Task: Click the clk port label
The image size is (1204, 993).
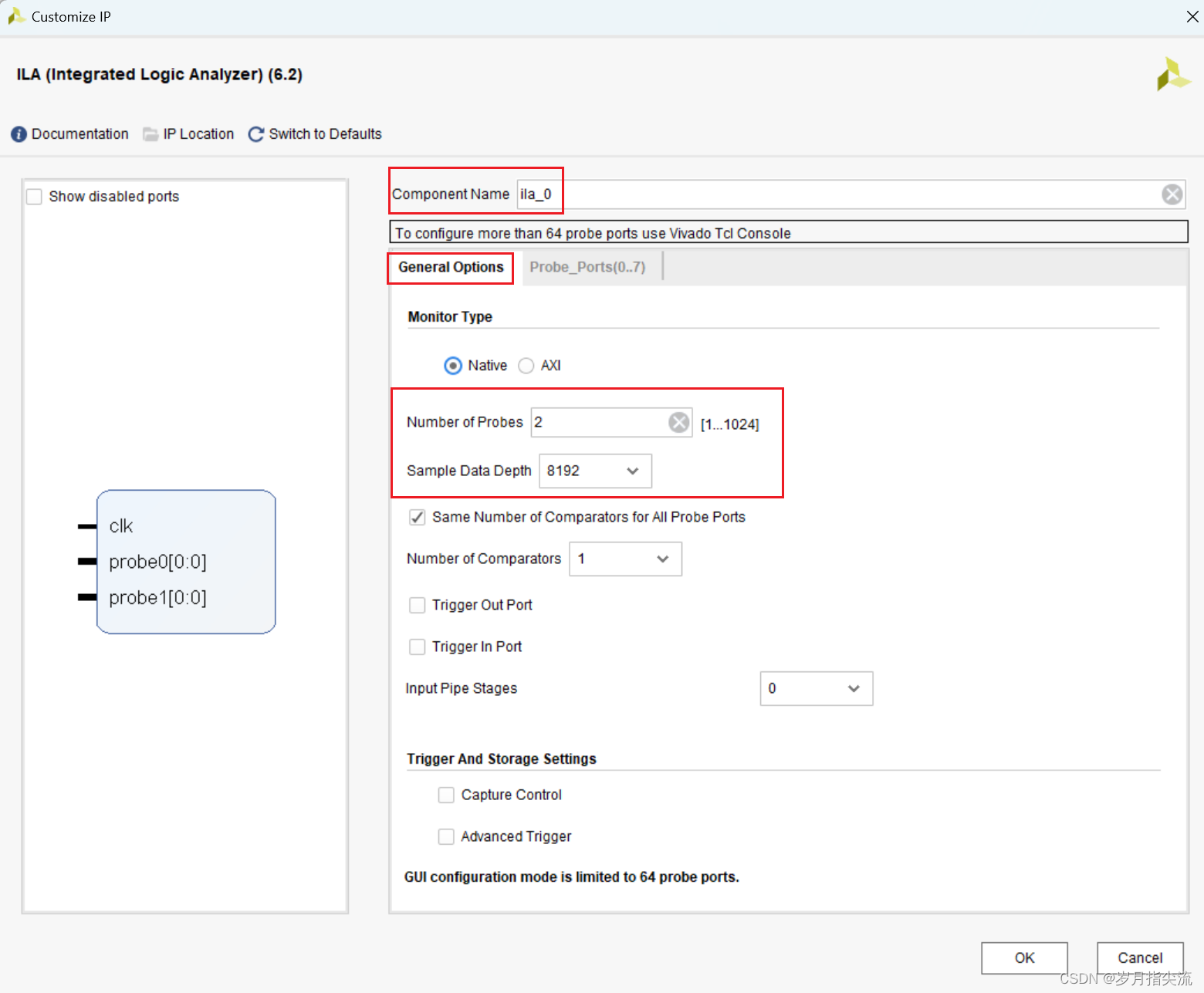Action: click(121, 526)
